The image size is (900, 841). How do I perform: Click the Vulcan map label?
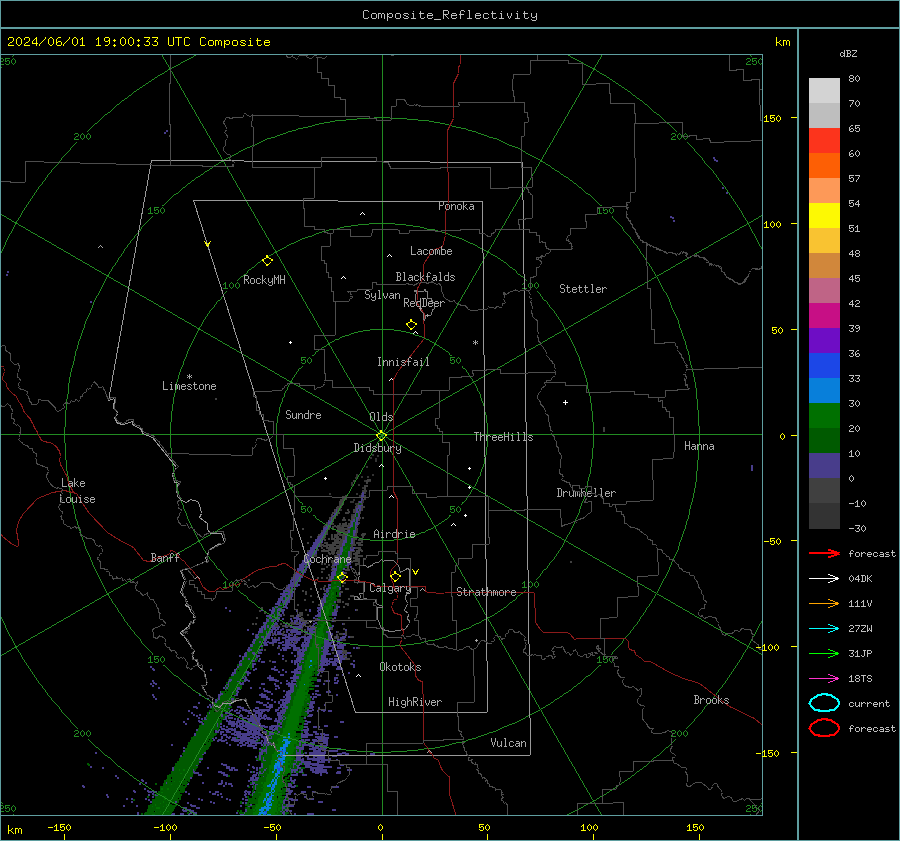(509, 743)
